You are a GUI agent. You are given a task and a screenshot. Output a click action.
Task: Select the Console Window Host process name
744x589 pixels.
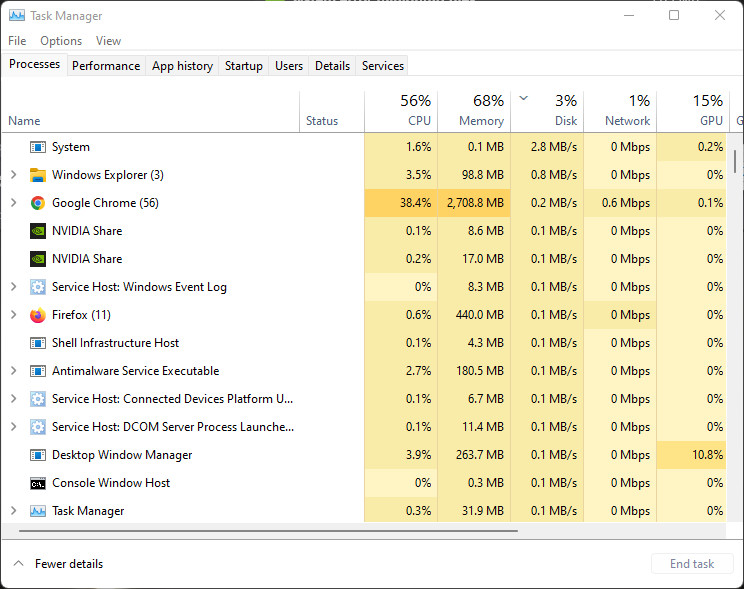point(111,483)
